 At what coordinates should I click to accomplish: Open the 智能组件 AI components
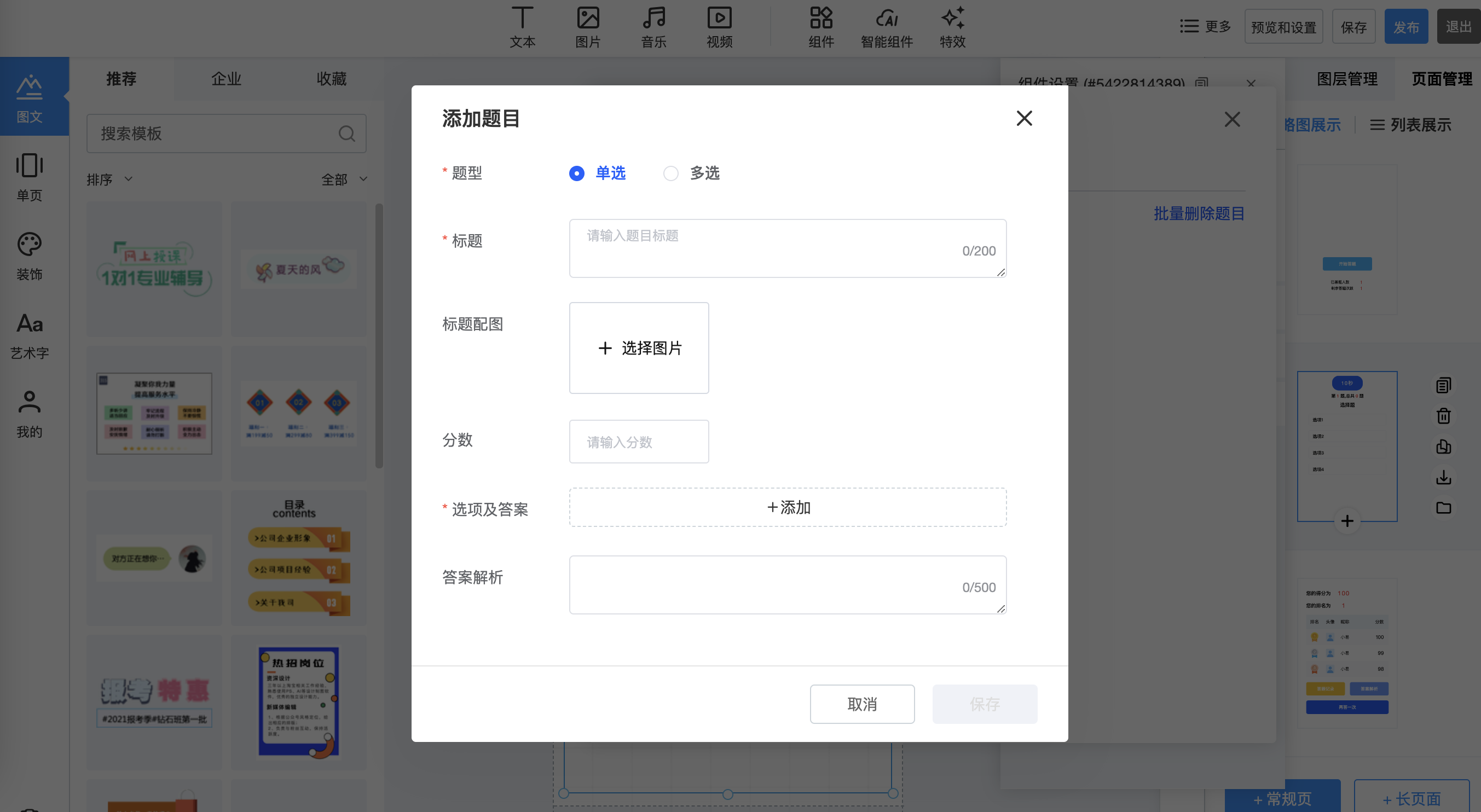tap(887, 27)
